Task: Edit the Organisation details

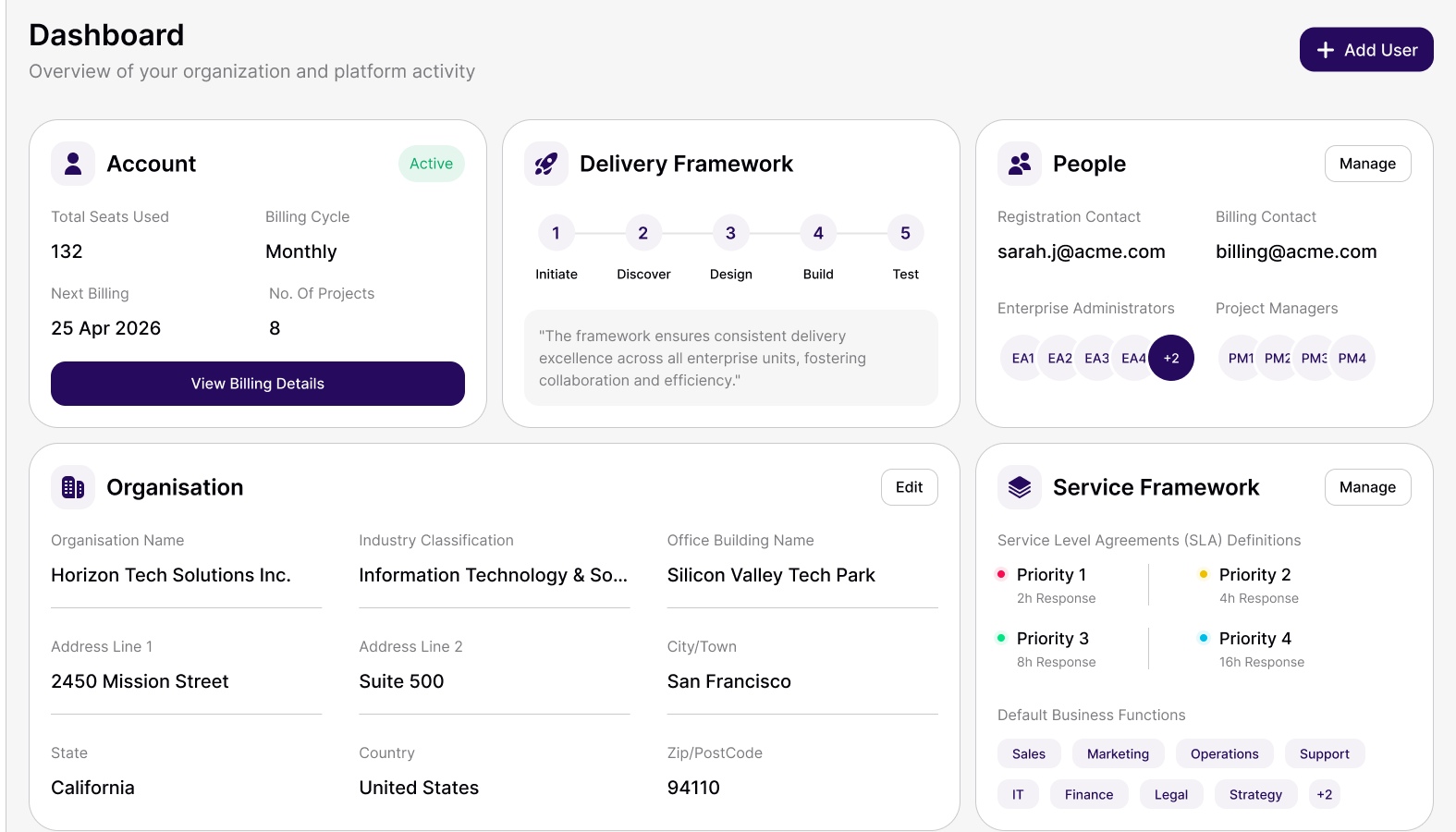Action: coord(909,487)
